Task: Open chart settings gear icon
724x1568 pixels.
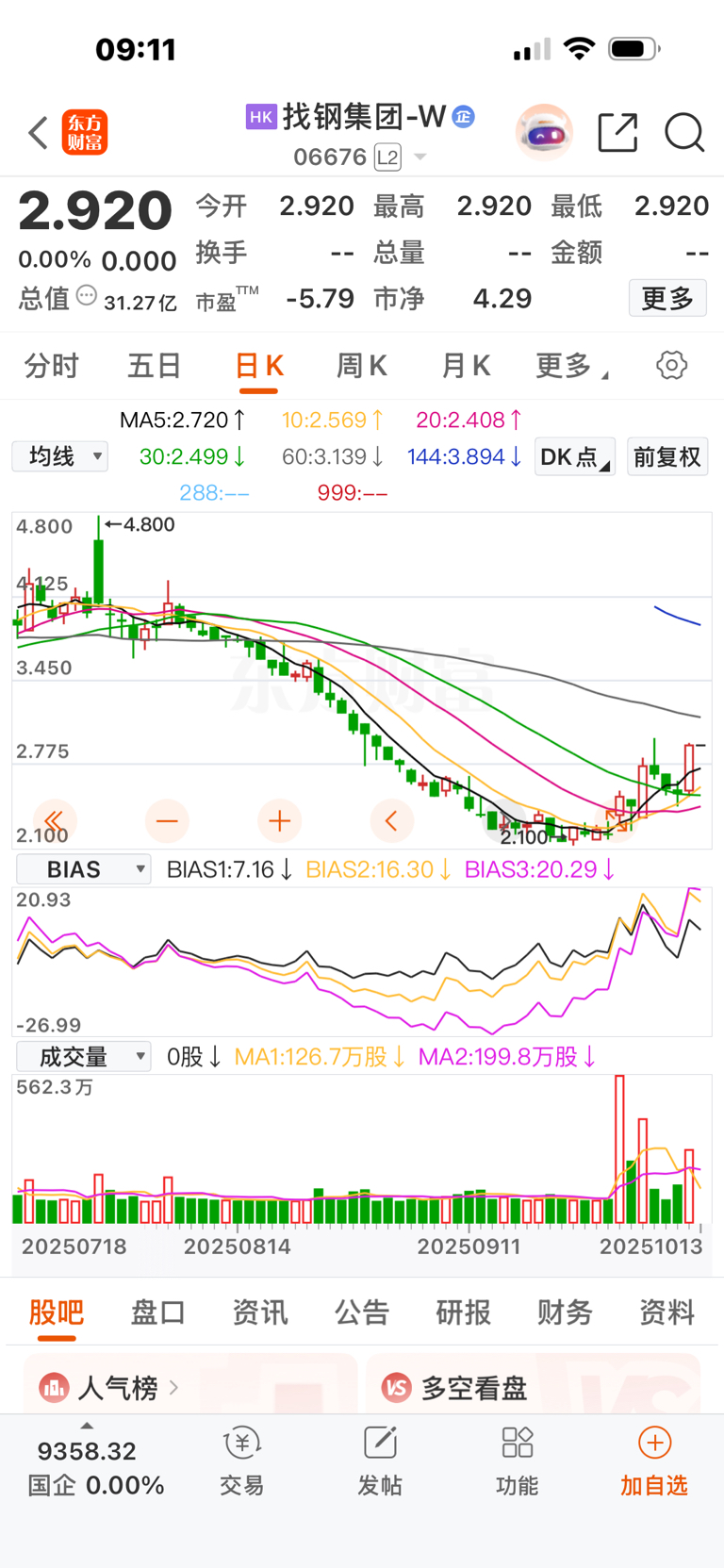Action: [x=671, y=365]
